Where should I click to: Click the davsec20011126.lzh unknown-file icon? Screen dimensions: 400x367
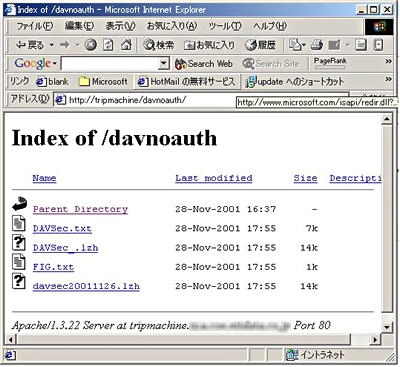click(19, 281)
